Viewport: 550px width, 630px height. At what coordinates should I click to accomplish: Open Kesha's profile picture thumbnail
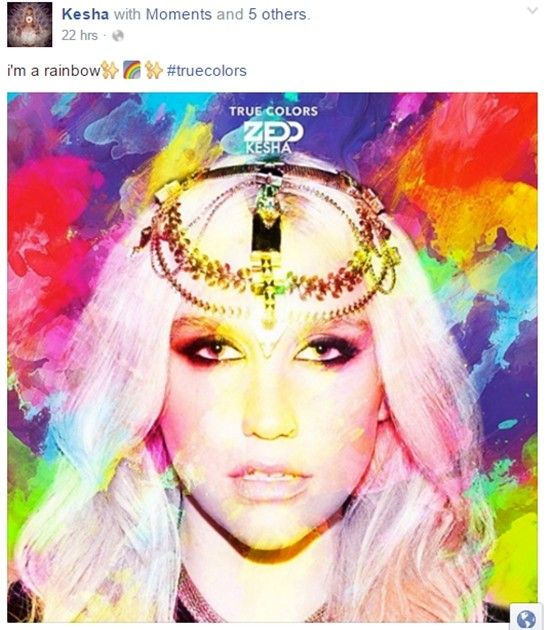pyautogui.click(x=29, y=24)
